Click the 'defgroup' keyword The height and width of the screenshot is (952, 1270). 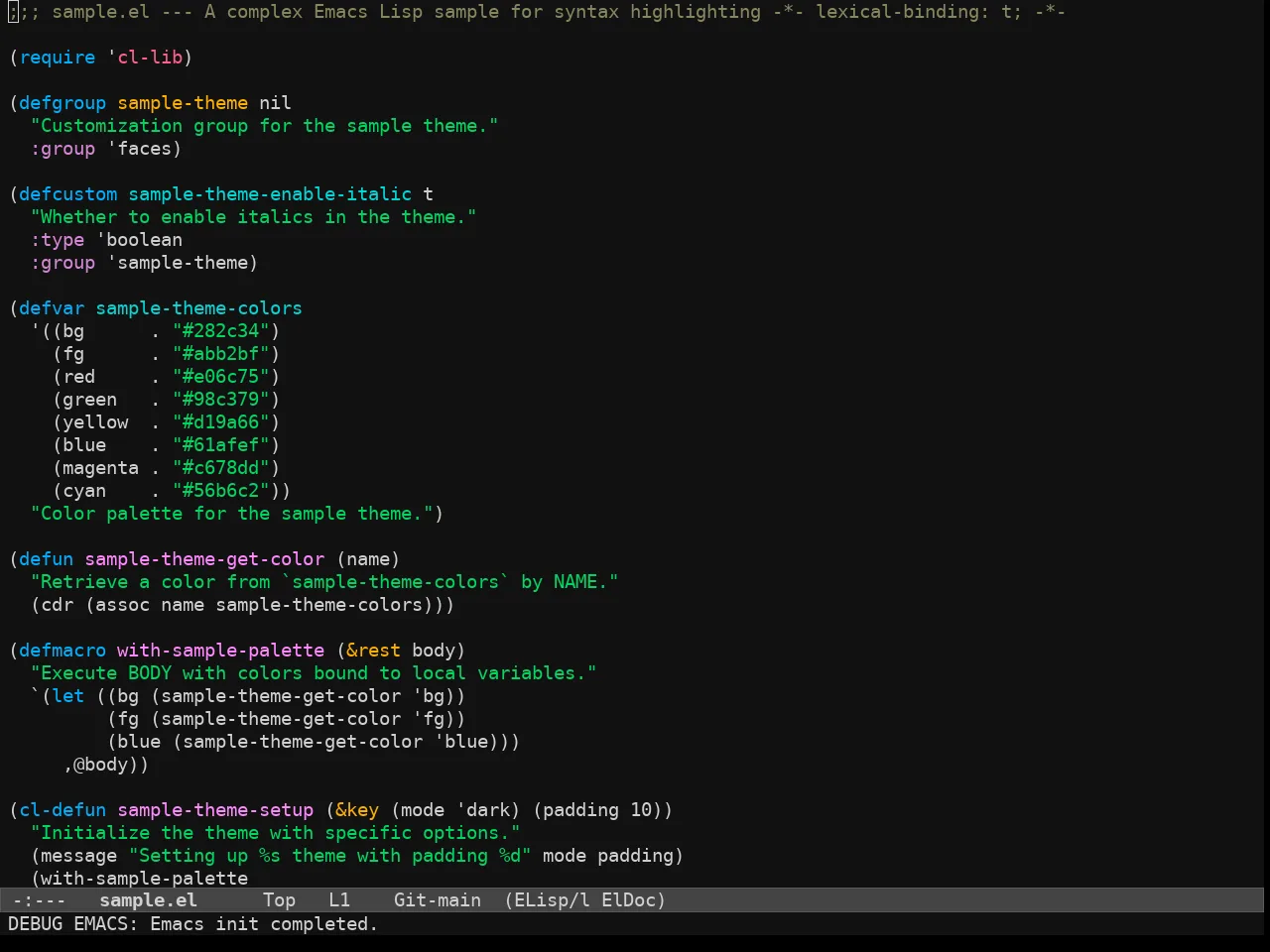click(x=63, y=103)
